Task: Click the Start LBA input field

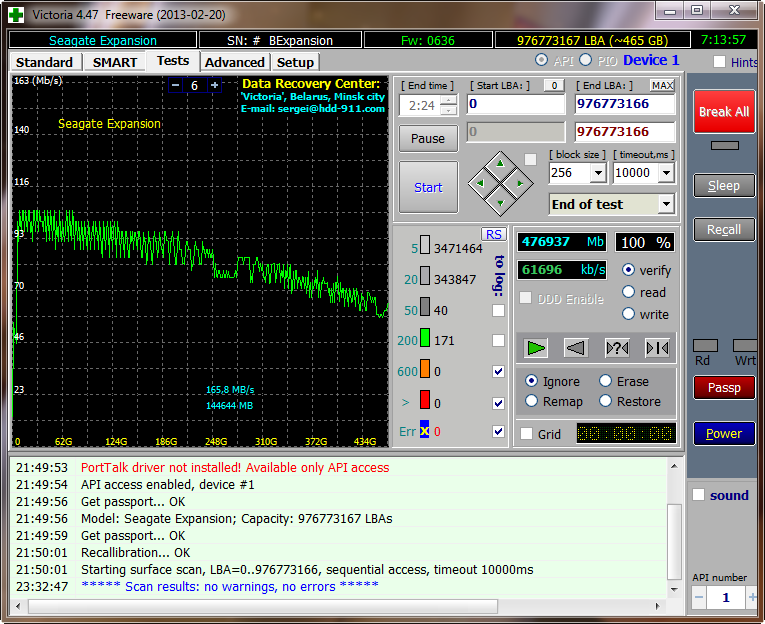Action: (x=516, y=104)
